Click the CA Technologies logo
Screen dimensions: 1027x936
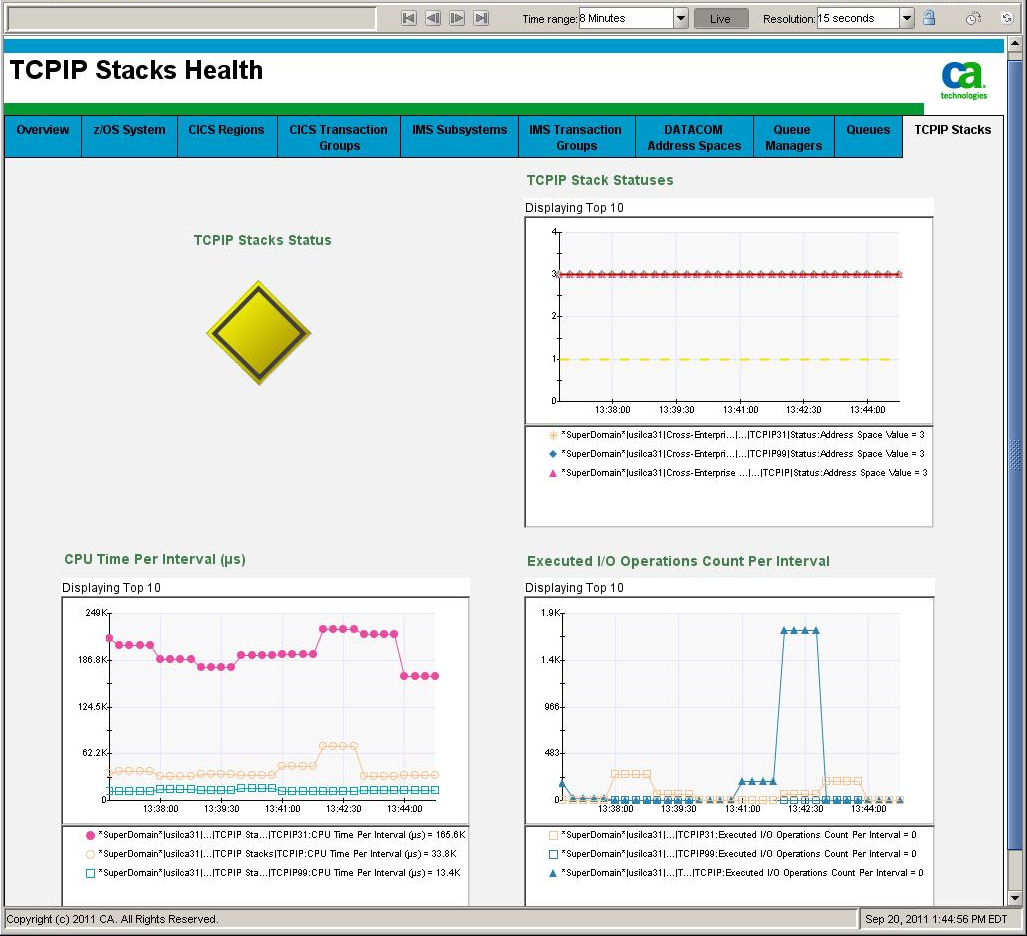(963, 81)
